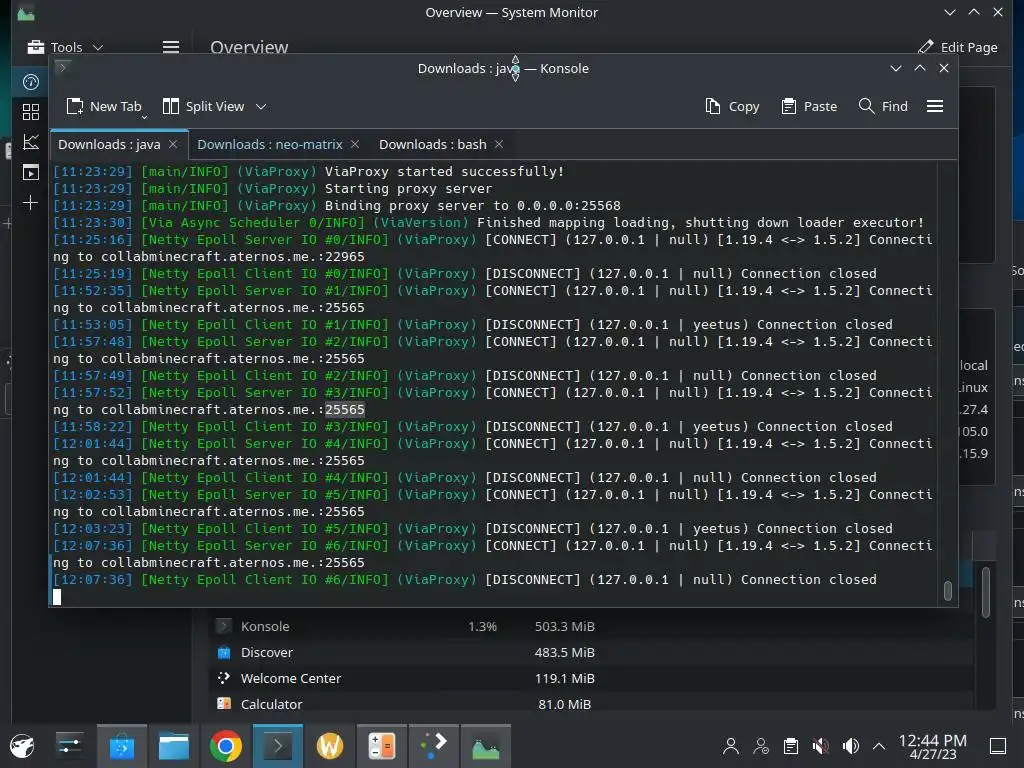Select the Discover row in System Monitor list
Image resolution: width=1024 pixels, height=768 pixels.
[x=591, y=652]
